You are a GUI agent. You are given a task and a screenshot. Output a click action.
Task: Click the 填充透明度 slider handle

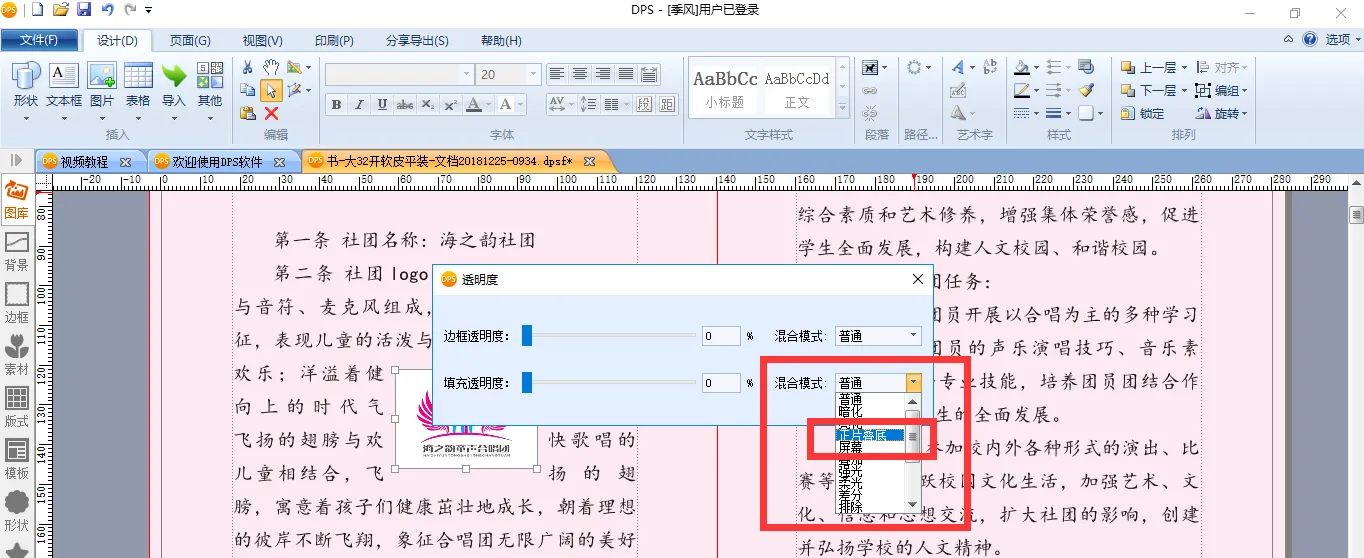[x=527, y=382]
